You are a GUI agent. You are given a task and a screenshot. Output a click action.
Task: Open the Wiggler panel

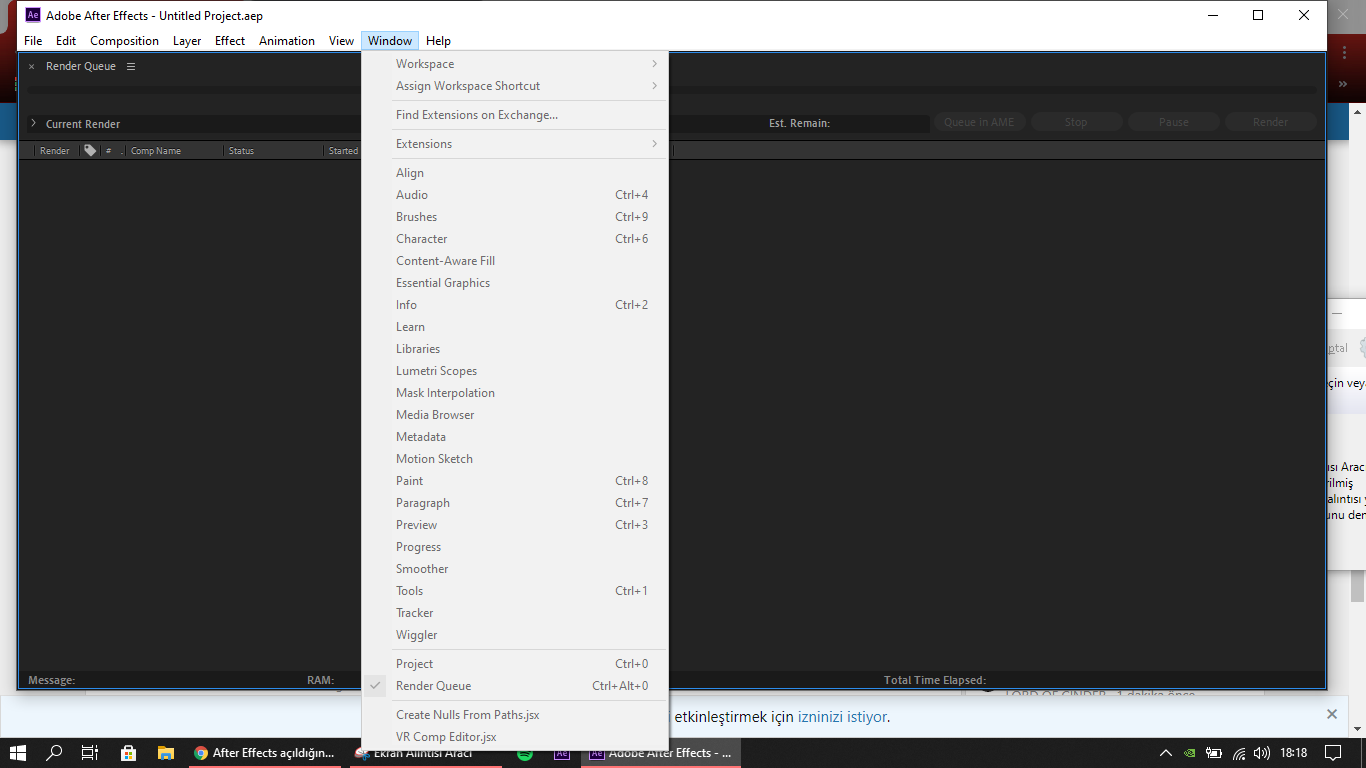point(515,635)
